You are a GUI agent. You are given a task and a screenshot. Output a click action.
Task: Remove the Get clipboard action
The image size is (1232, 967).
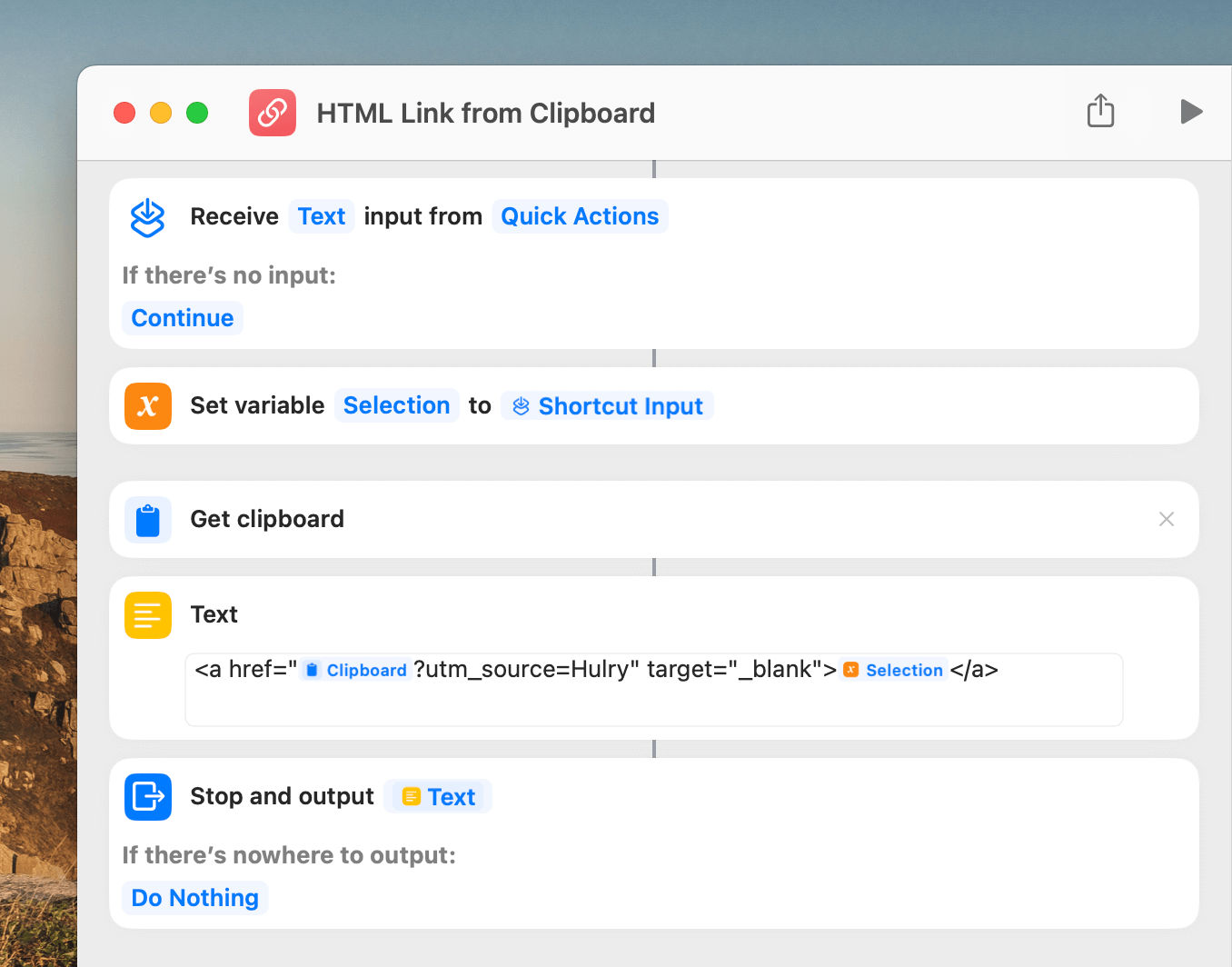click(1167, 519)
